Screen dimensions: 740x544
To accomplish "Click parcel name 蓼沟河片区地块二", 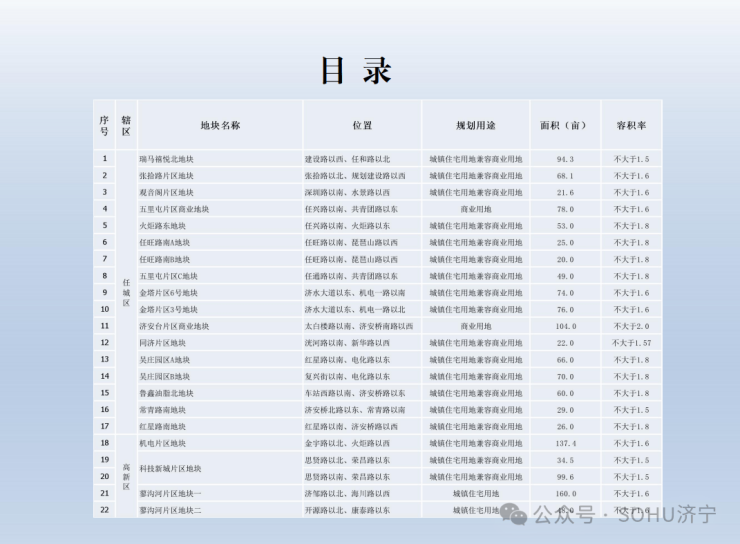I will click(170, 510).
